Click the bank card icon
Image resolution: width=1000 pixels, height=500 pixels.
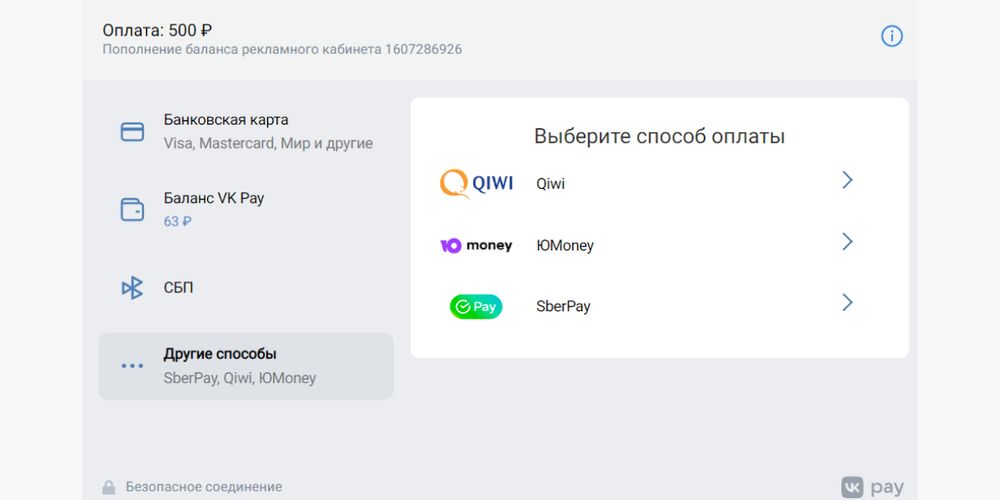point(132,132)
